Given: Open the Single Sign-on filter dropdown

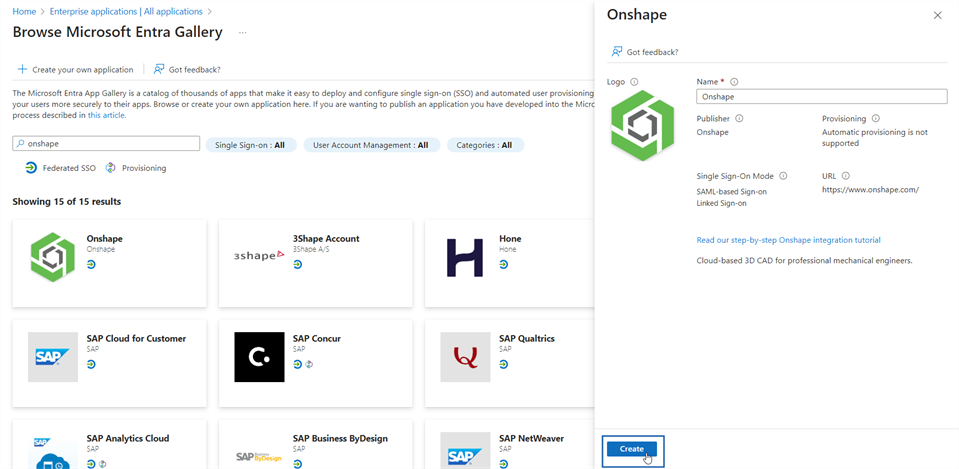Looking at the screenshot, I should 250,145.
